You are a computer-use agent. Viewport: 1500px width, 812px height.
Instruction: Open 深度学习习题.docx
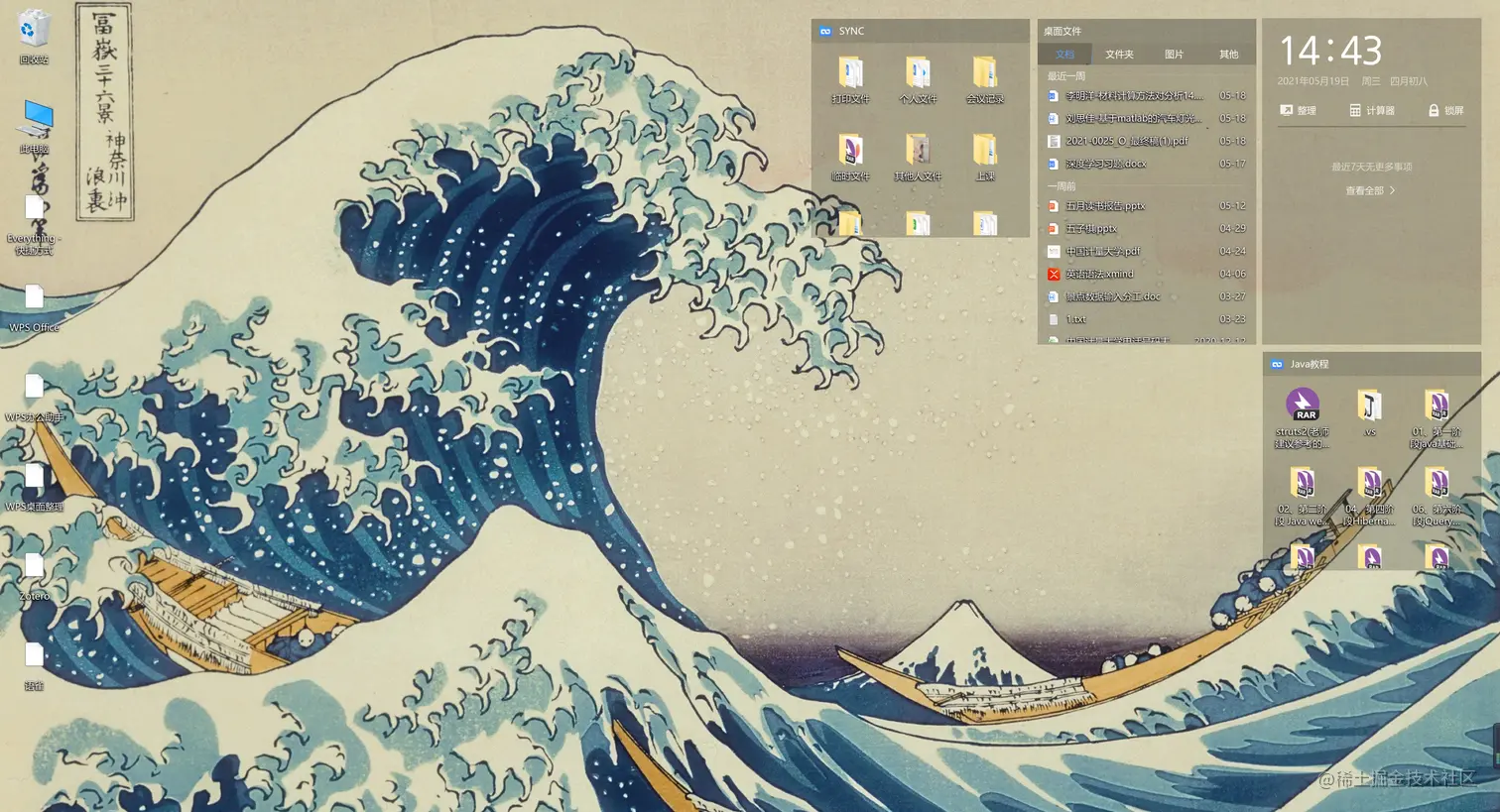point(1147,164)
